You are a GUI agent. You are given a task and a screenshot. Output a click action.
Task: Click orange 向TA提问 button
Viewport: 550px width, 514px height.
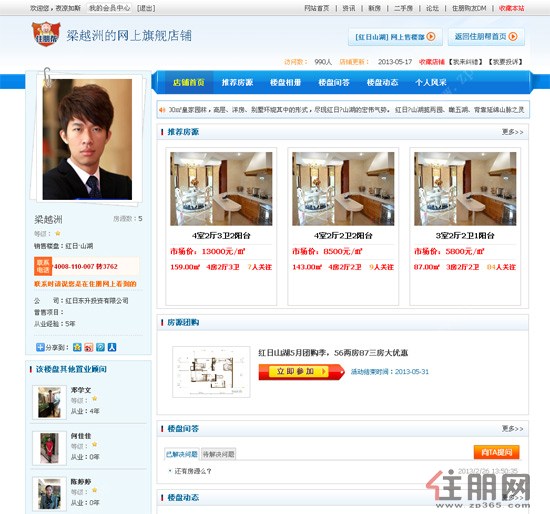coord(496,452)
